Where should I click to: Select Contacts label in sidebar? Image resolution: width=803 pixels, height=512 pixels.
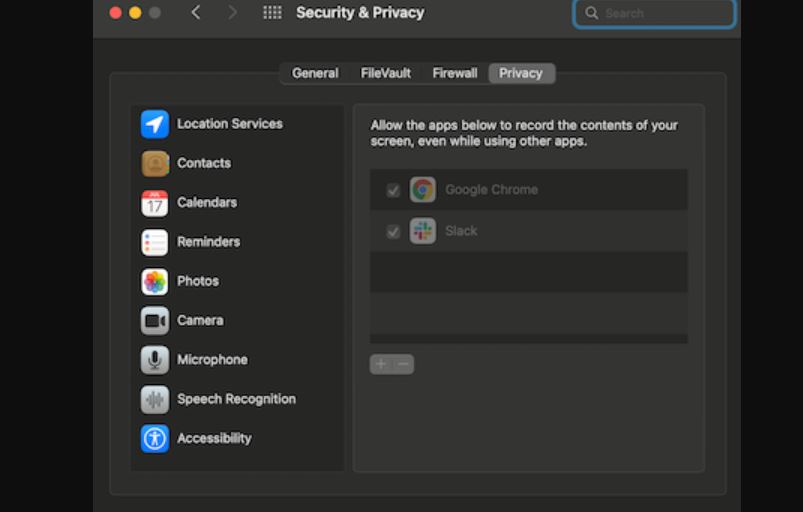pos(204,163)
